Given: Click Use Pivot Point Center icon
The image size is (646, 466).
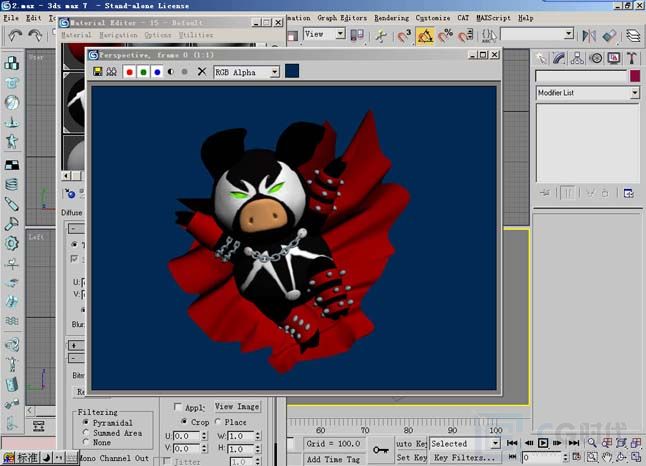Looking at the screenshot, I should pos(357,35).
